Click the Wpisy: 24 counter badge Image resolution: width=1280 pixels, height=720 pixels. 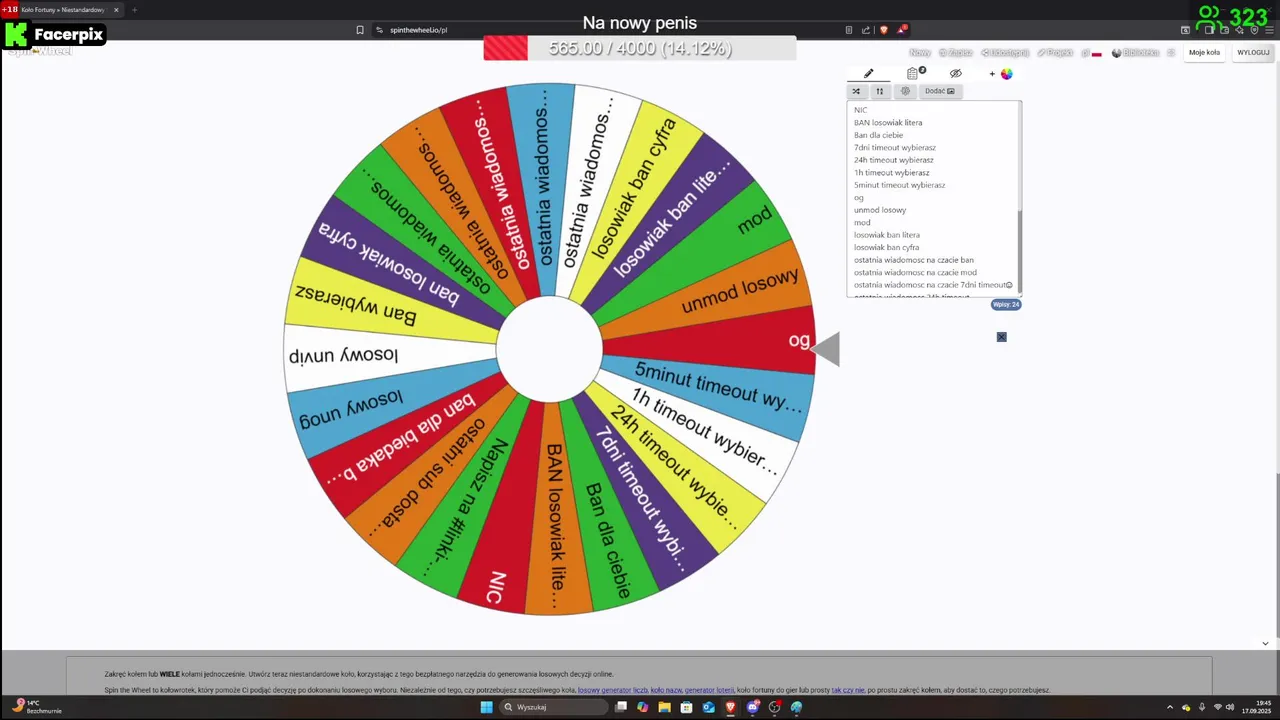click(1006, 304)
